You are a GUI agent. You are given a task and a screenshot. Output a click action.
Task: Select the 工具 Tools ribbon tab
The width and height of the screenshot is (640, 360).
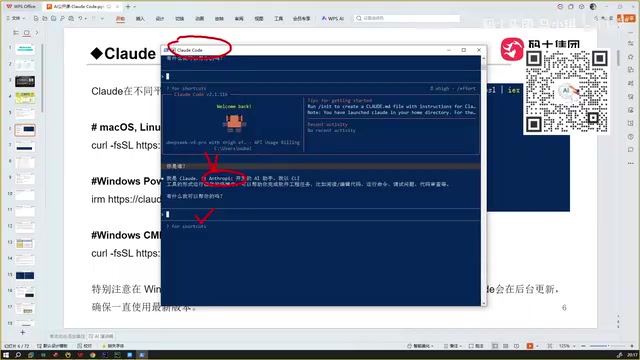pos(278,19)
